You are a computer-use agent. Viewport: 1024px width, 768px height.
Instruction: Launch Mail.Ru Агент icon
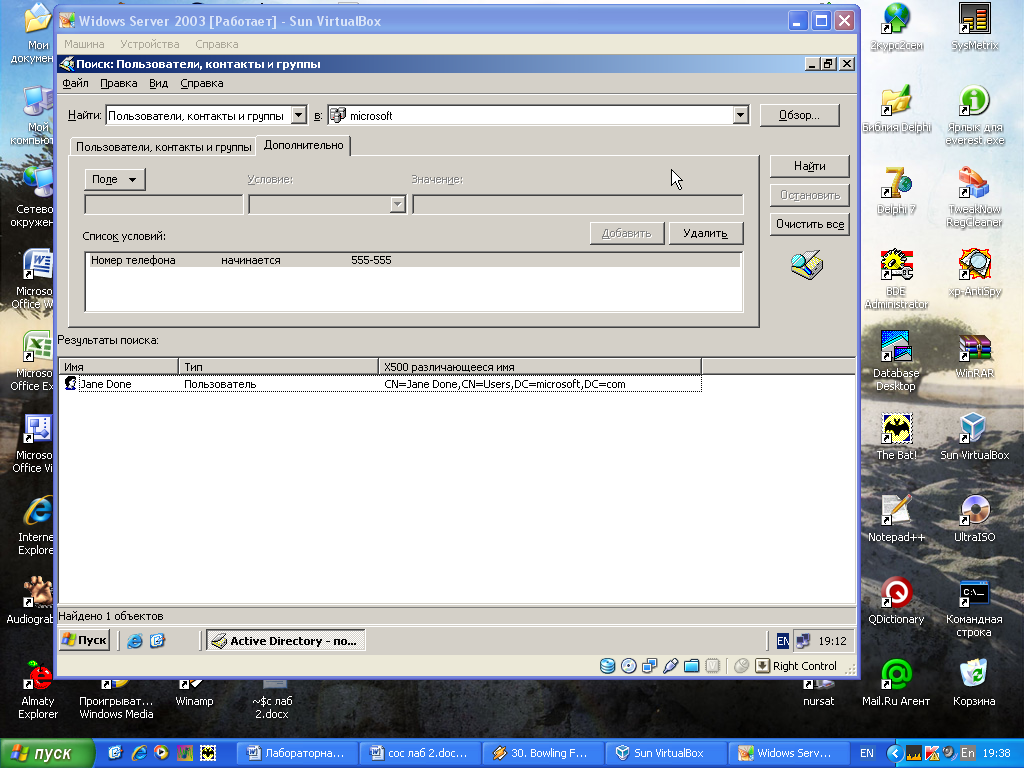896,682
